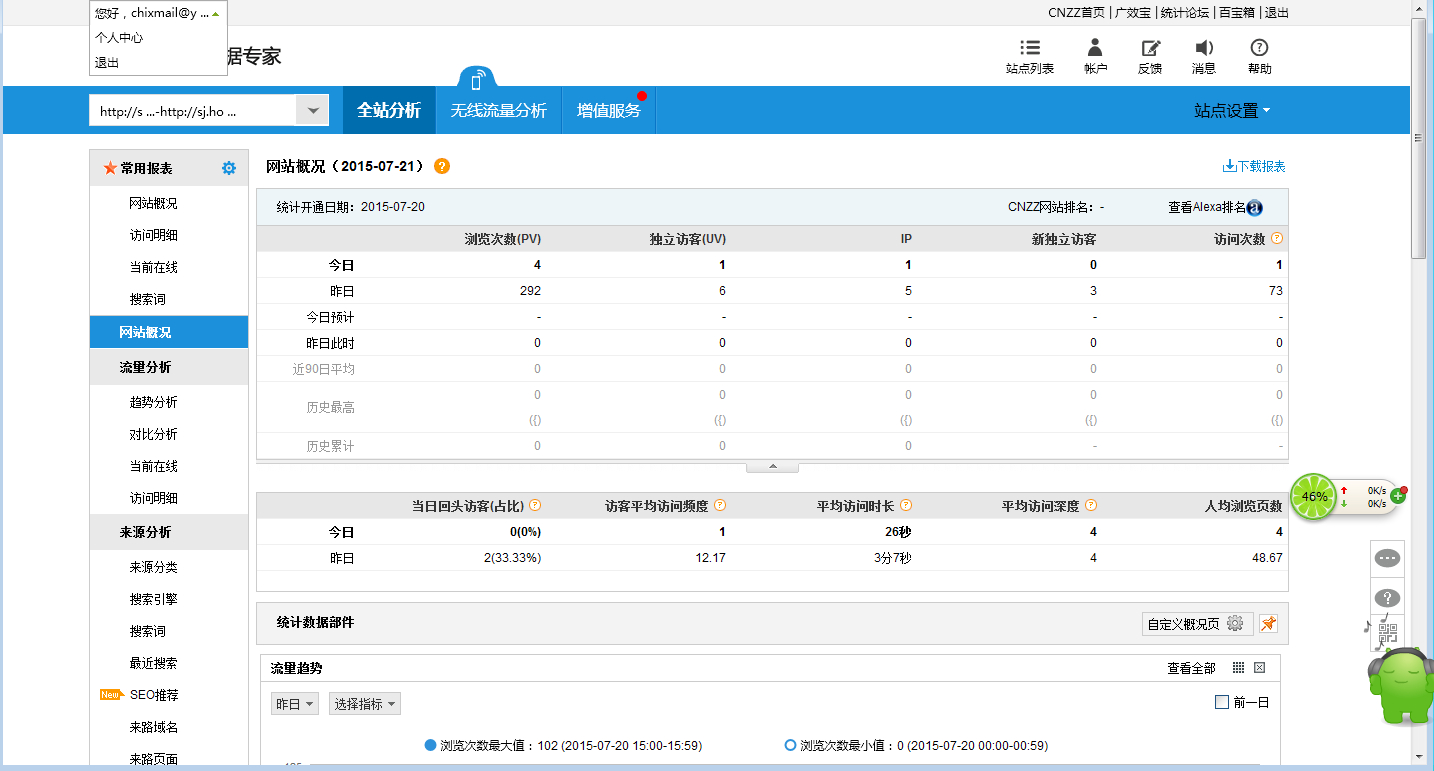Click the gear icon beside 常用报表
This screenshot has height=771, width=1434.
pos(229,168)
